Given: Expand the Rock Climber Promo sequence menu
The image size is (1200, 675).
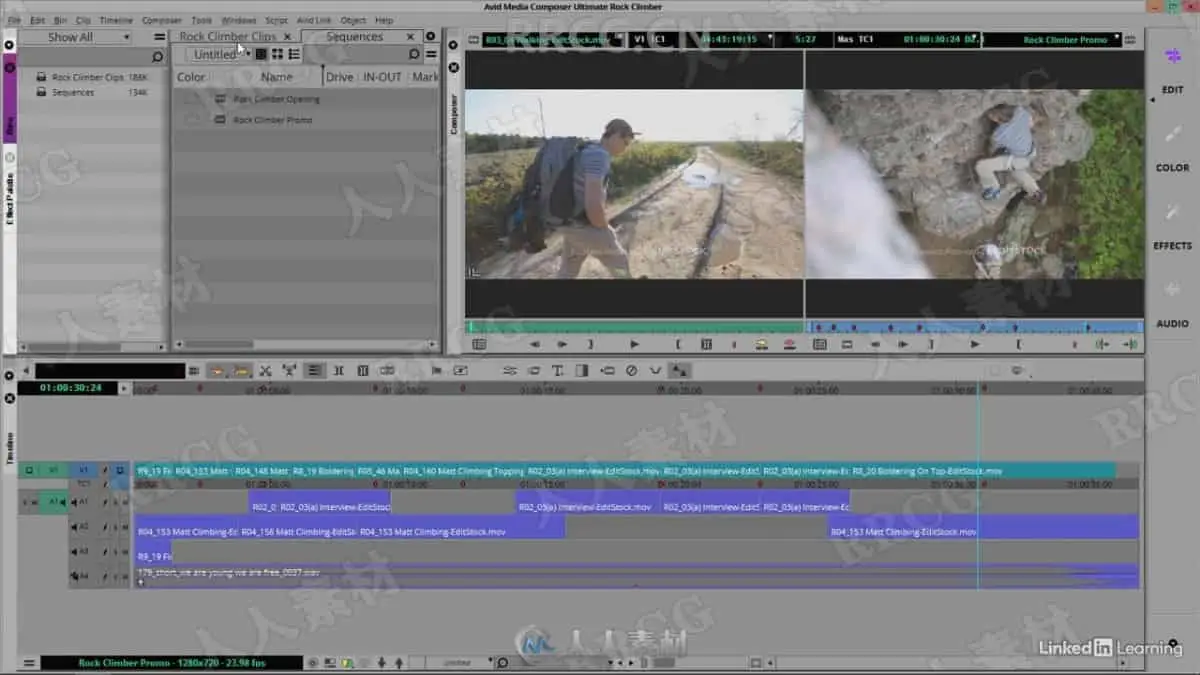Looking at the screenshot, I should click(x=1066, y=40).
